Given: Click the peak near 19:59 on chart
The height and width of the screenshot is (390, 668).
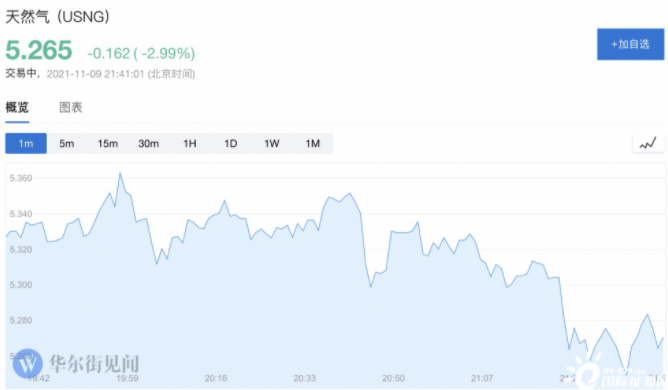Looking at the screenshot, I should tap(120, 173).
